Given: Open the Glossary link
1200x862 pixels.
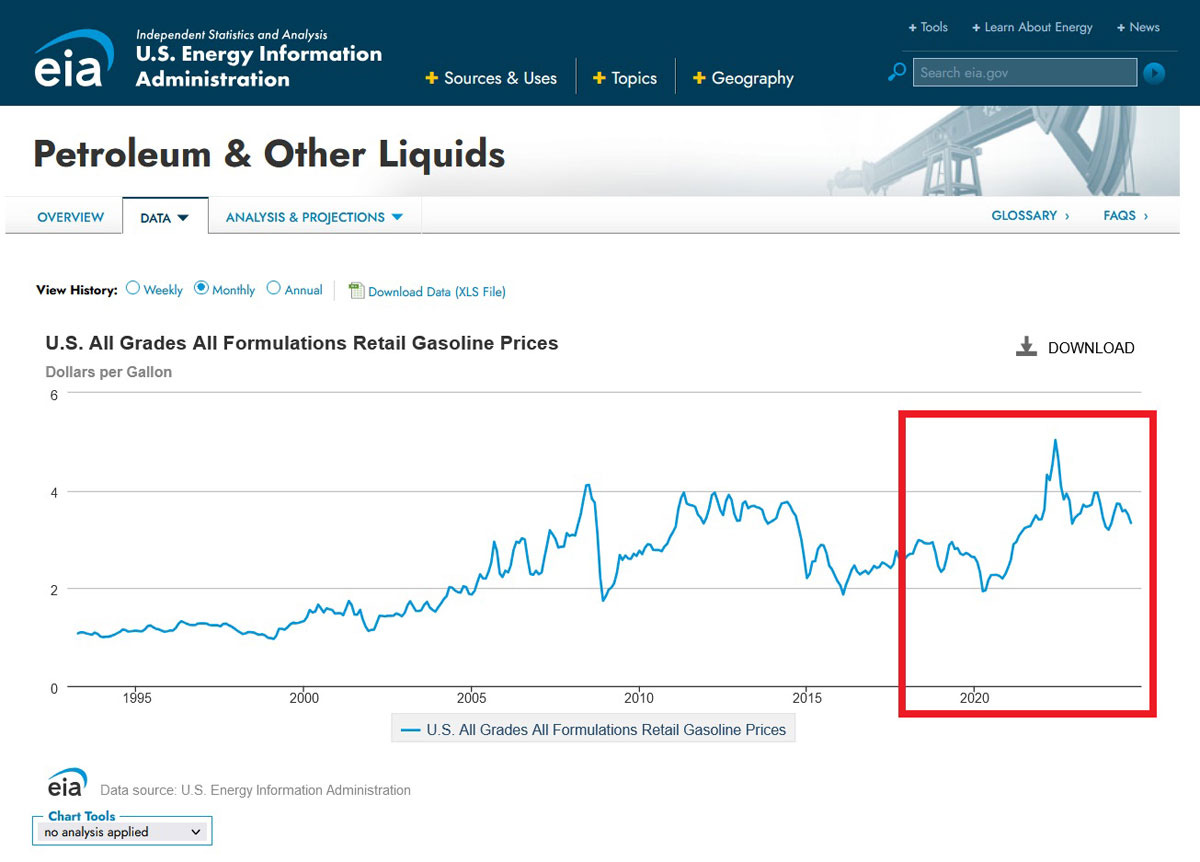Looking at the screenshot, I should (1030, 215).
